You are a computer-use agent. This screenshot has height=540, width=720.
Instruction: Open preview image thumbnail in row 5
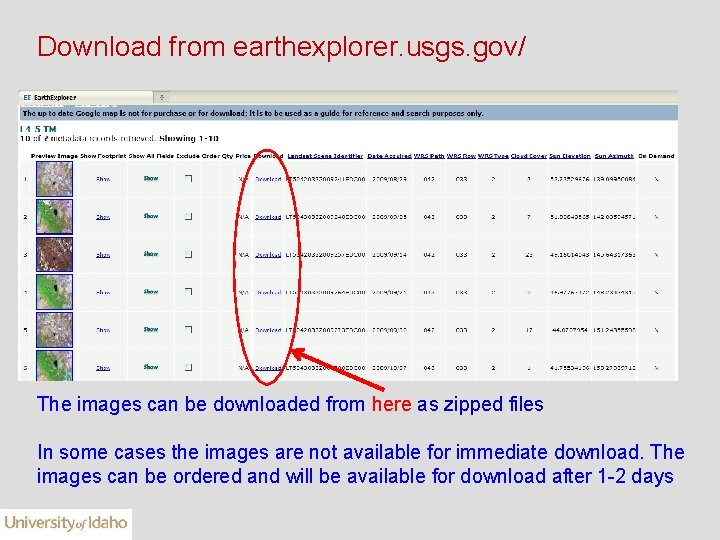click(x=54, y=330)
